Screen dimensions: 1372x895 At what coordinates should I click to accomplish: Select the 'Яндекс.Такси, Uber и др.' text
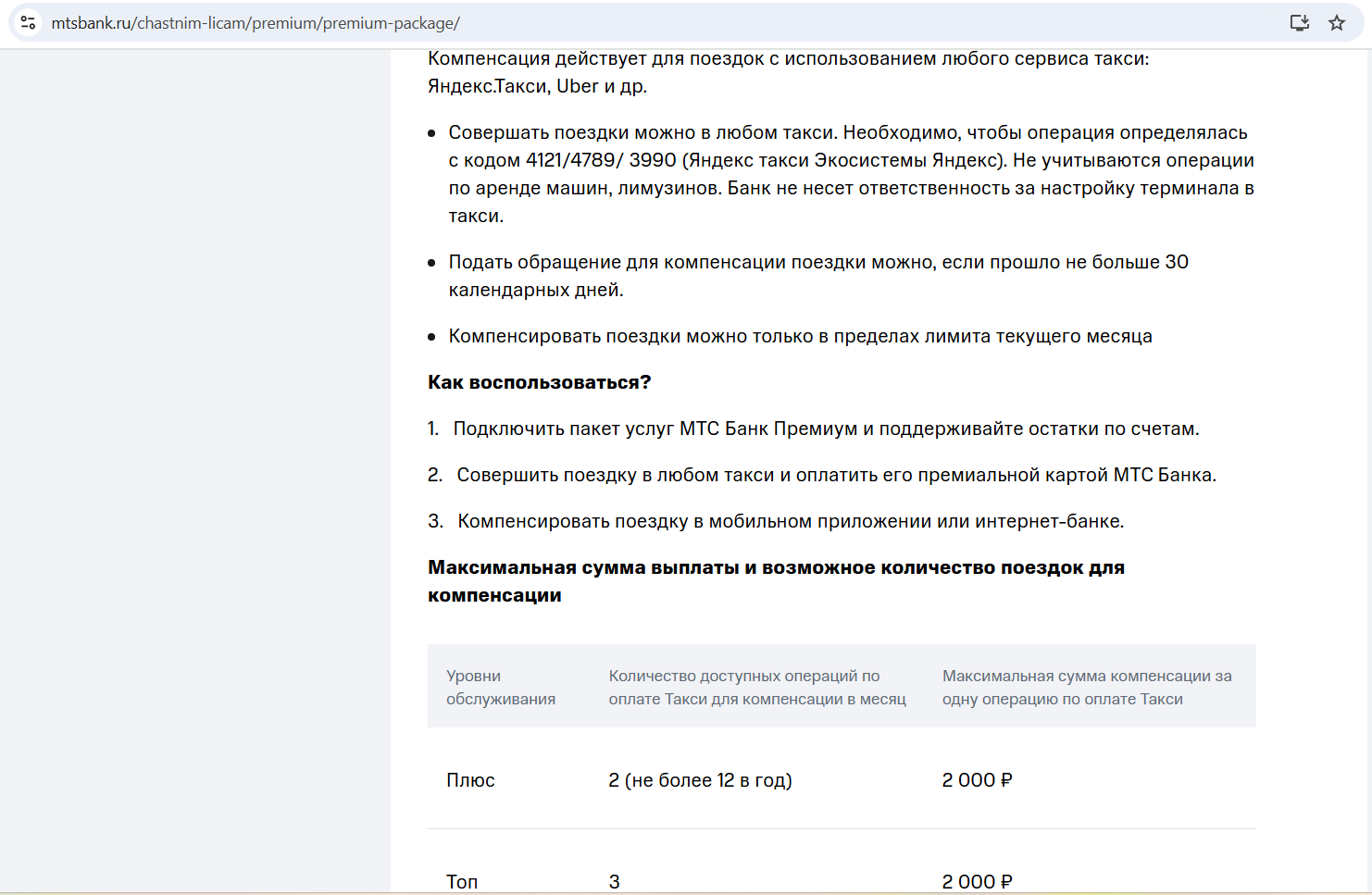coord(538,86)
